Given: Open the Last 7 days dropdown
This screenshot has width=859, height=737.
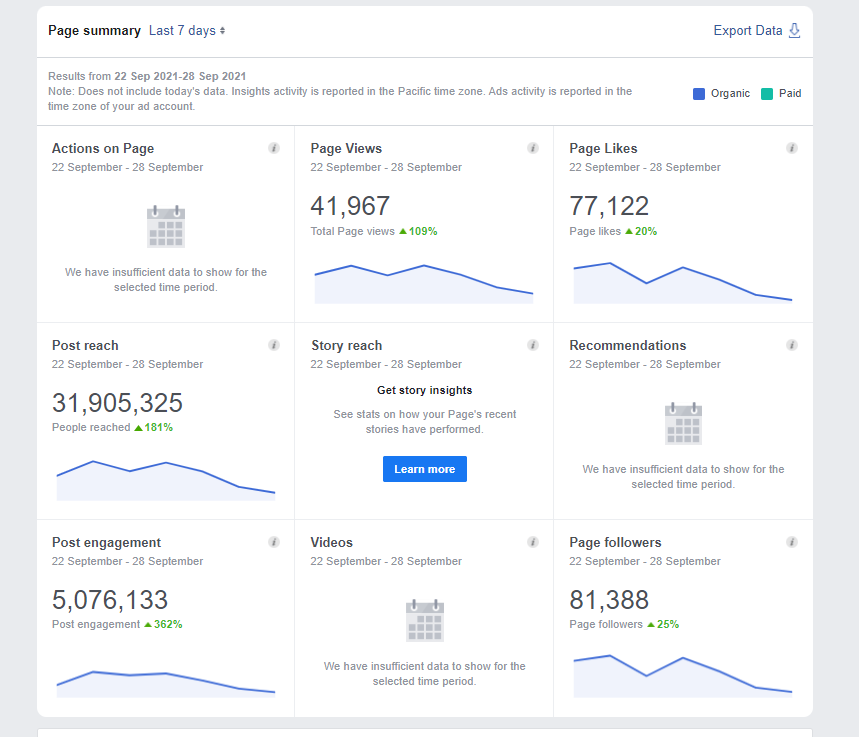Looking at the screenshot, I should (x=187, y=31).
